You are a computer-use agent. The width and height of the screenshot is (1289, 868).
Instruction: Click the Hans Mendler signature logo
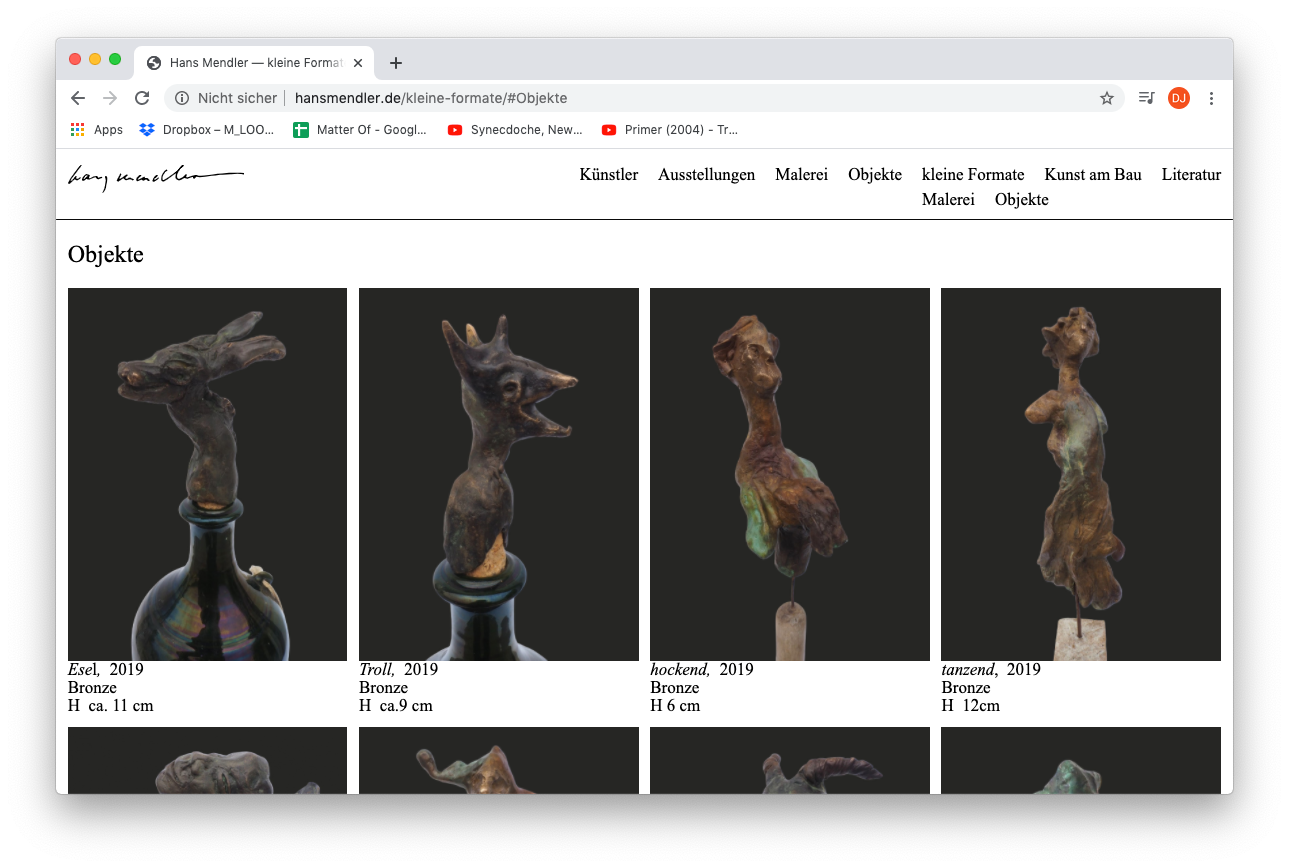[155, 177]
